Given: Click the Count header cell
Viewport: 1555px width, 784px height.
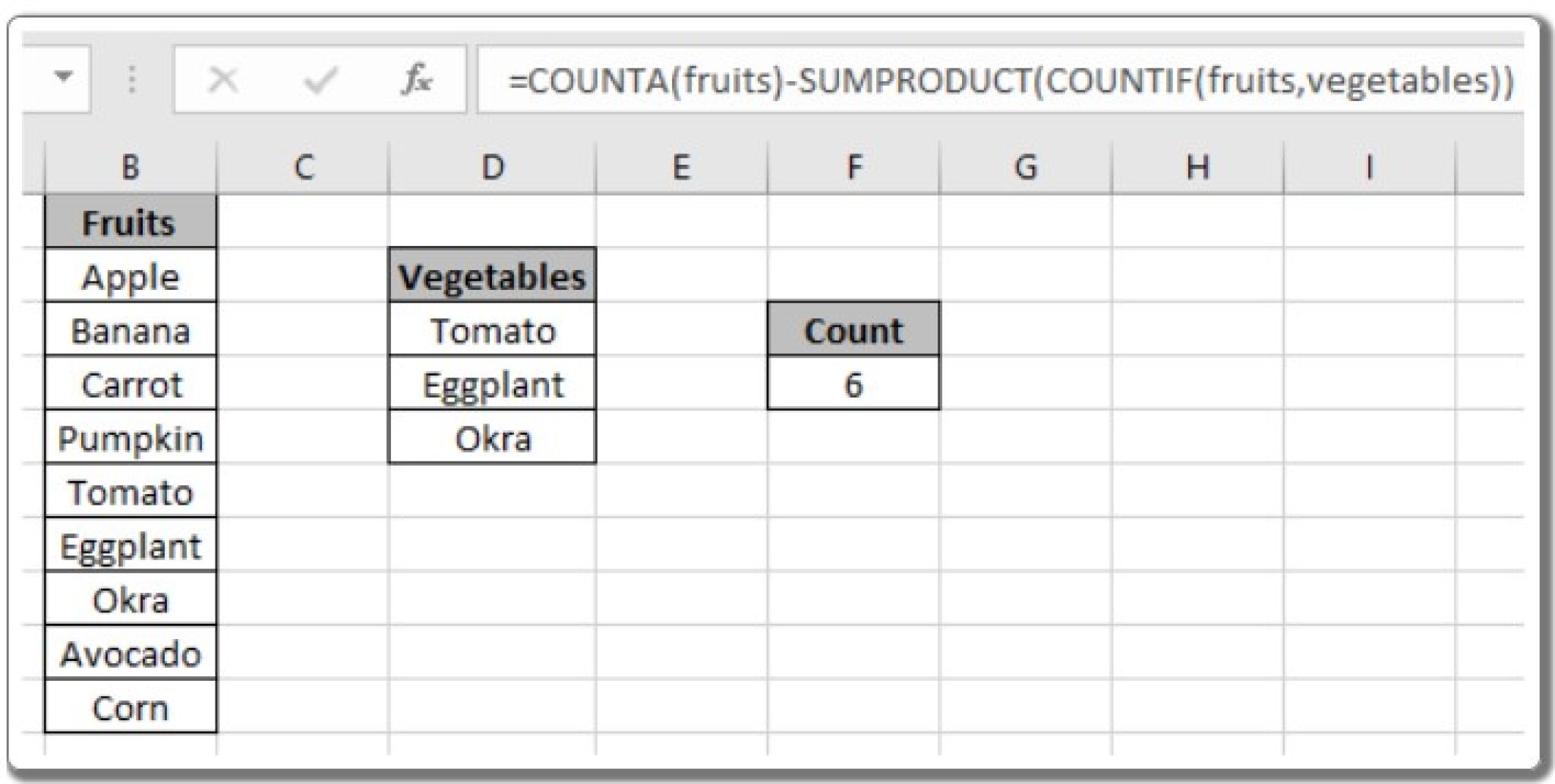Looking at the screenshot, I should pos(853,330).
